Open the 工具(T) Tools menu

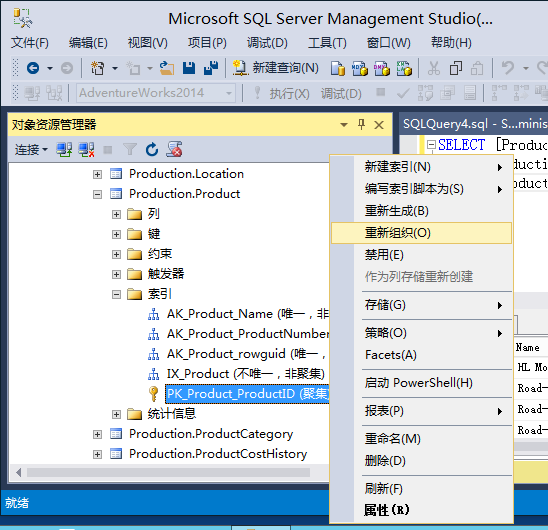[327, 43]
